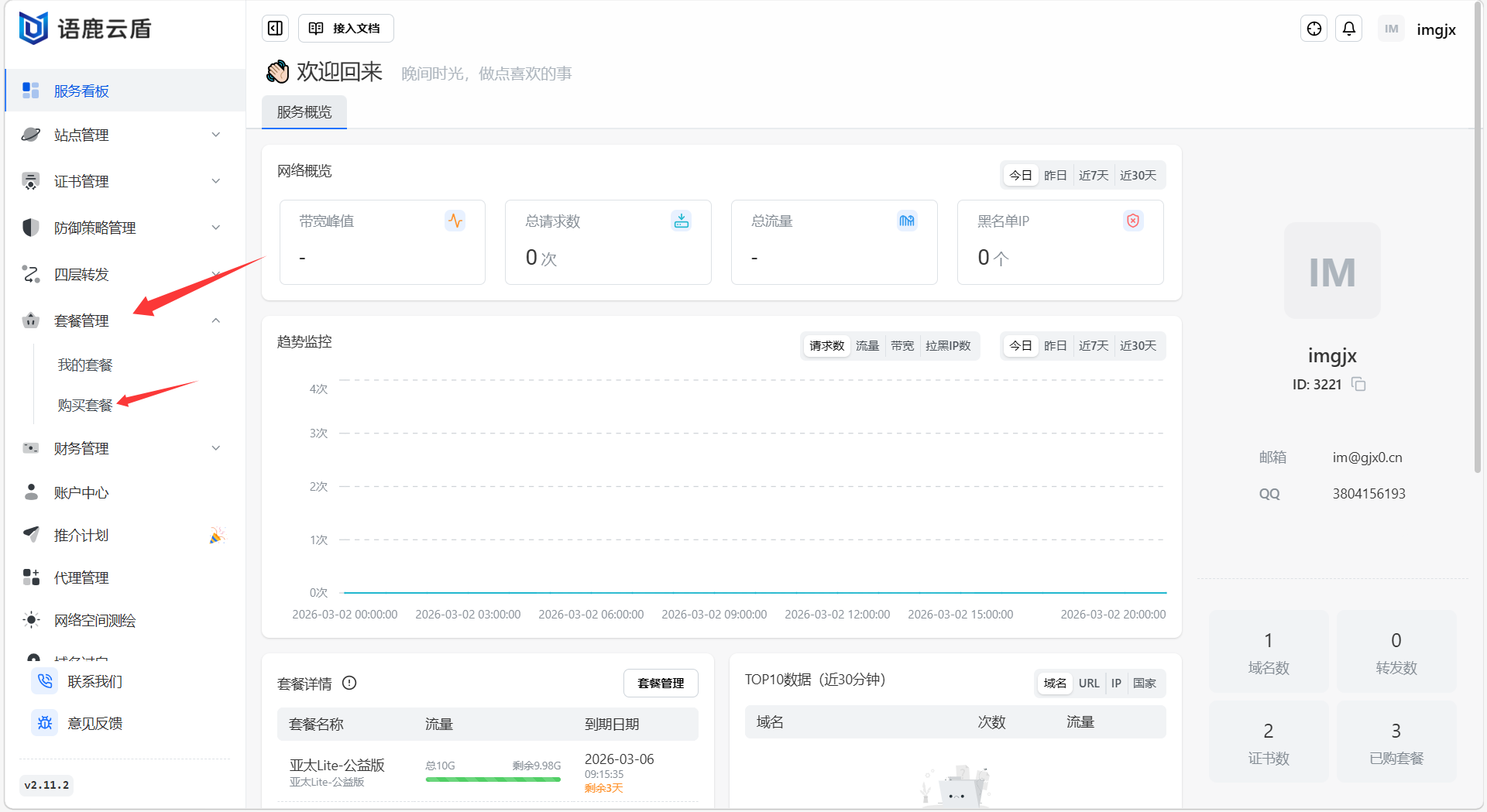Image resolution: width=1487 pixels, height=812 pixels.
Task: Expand the 证书管理 menu chevron
Action: pyautogui.click(x=216, y=181)
